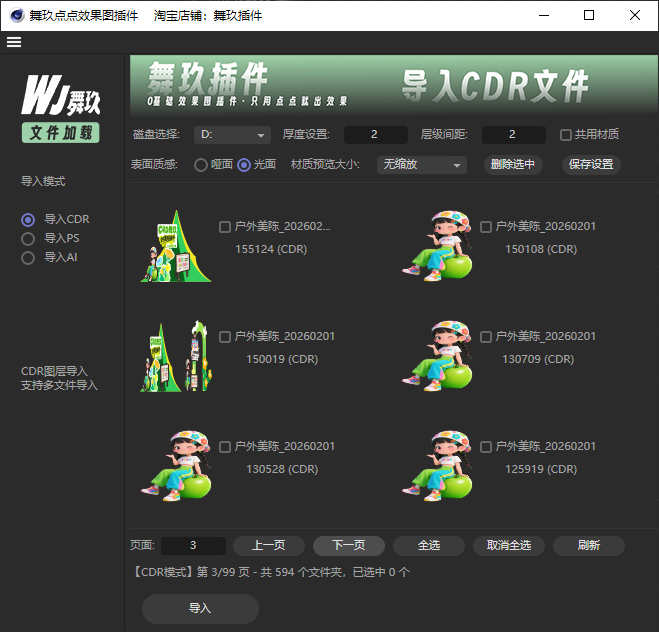Image resolution: width=659 pixels, height=632 pixels.
Task: Select 导入CDR import mode
Action: [x=28, y=220]
